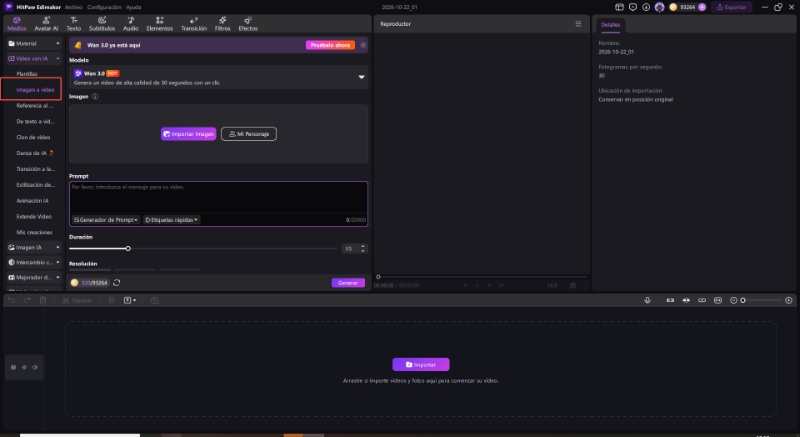800x437 pixels.
Task: Click the timeline zoom out icon
Action: click(733, 300)
